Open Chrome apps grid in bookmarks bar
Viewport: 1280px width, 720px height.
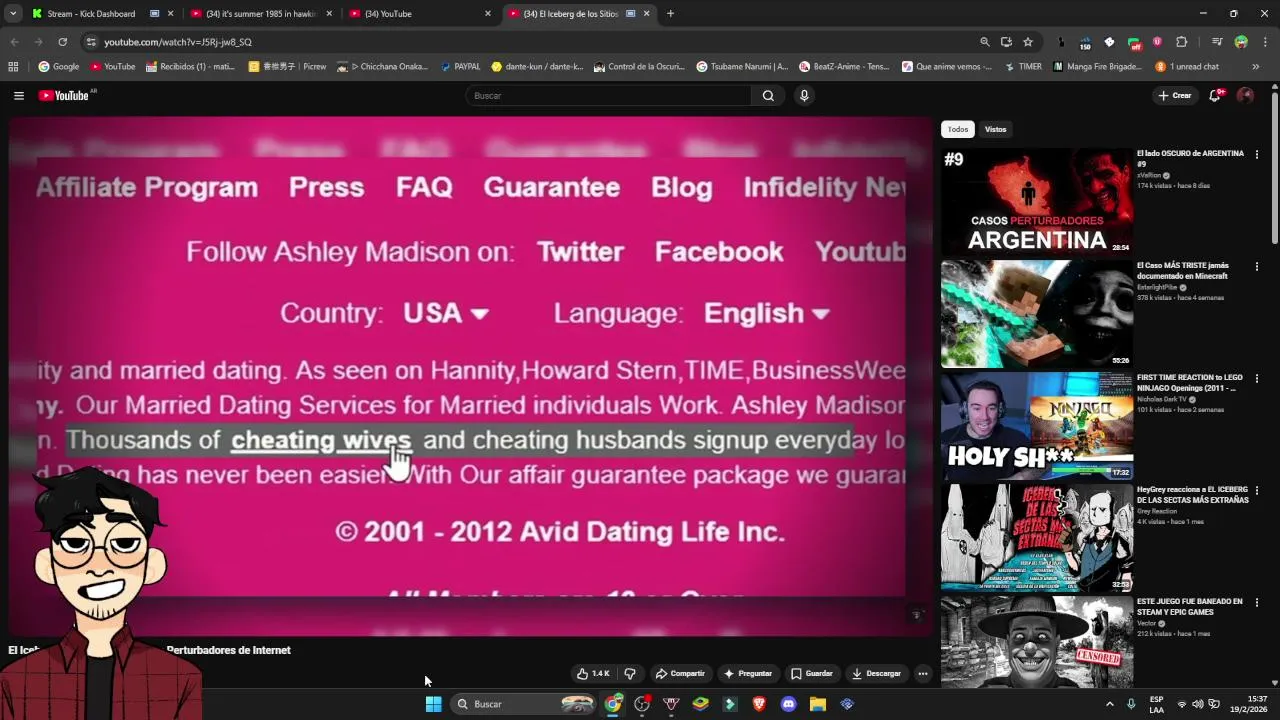pyautogui.click(x=13, y=67)
